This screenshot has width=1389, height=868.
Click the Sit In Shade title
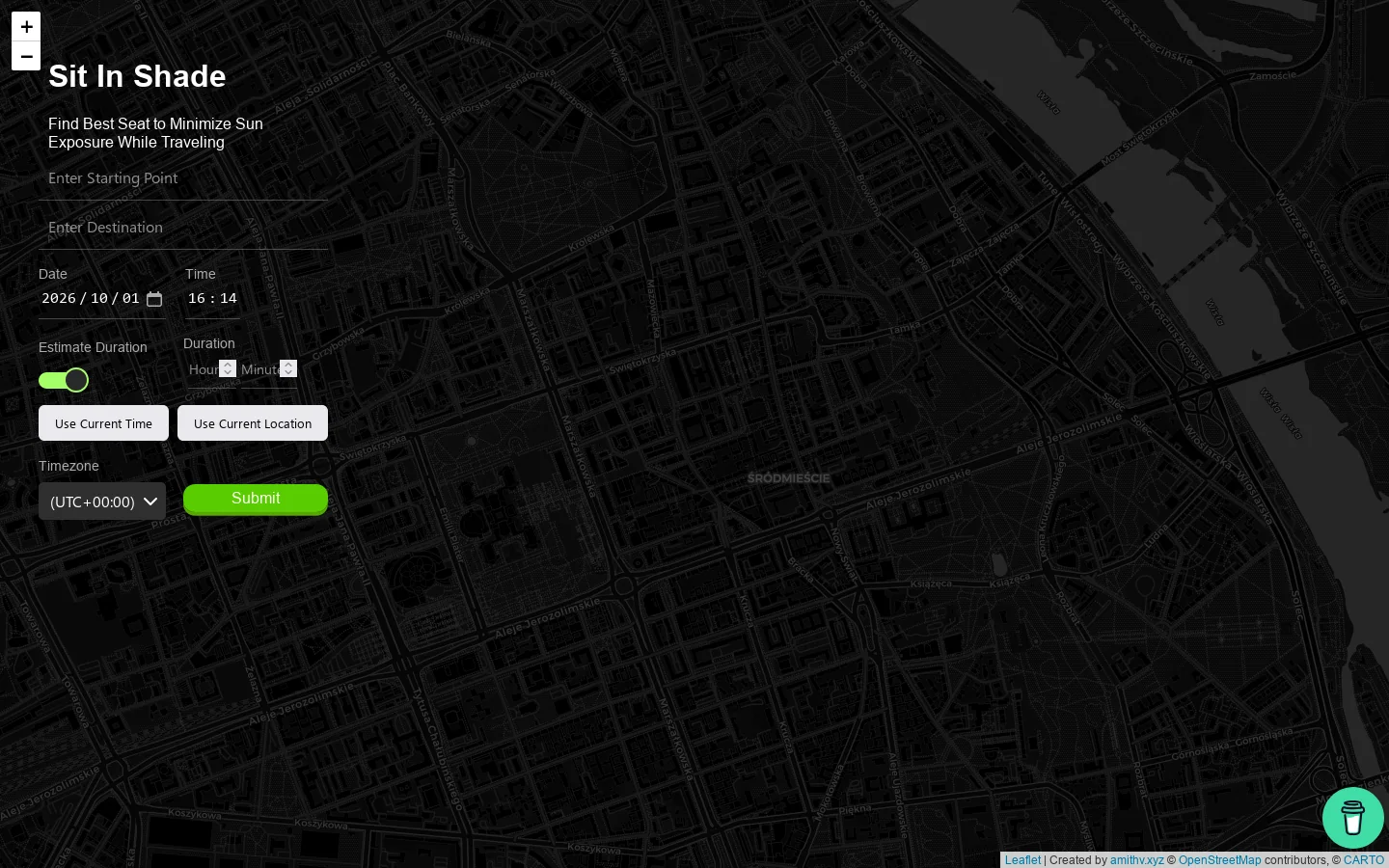click(x=137, y=76)
